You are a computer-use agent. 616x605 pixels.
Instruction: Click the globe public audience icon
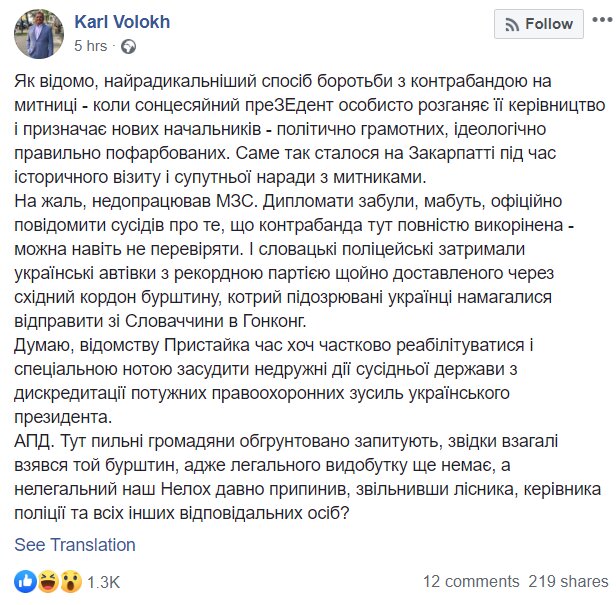tap(128, 46)
